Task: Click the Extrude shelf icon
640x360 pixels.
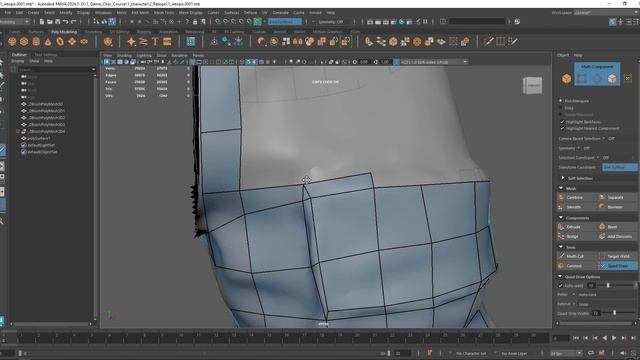Action: tap(369, 42)
